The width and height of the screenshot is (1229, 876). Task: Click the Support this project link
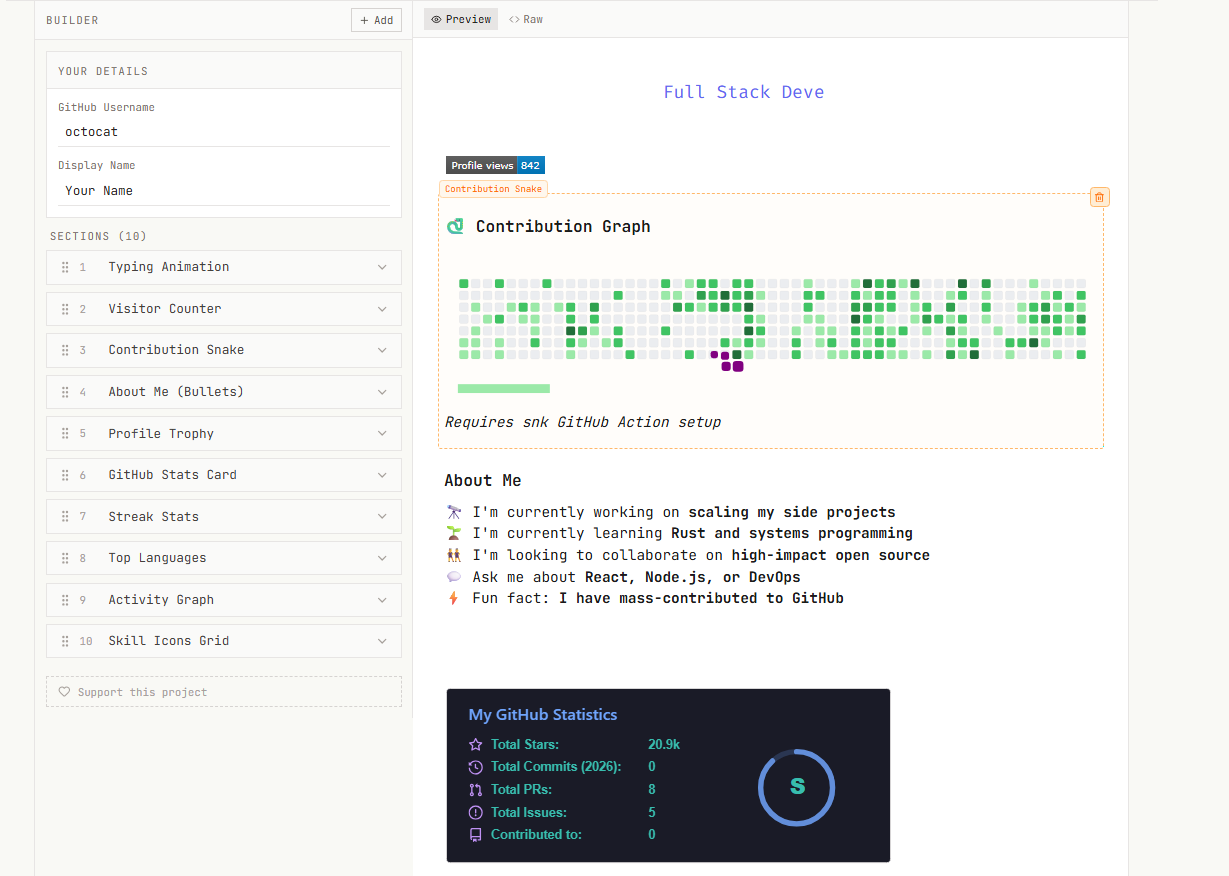click(224, 692)
